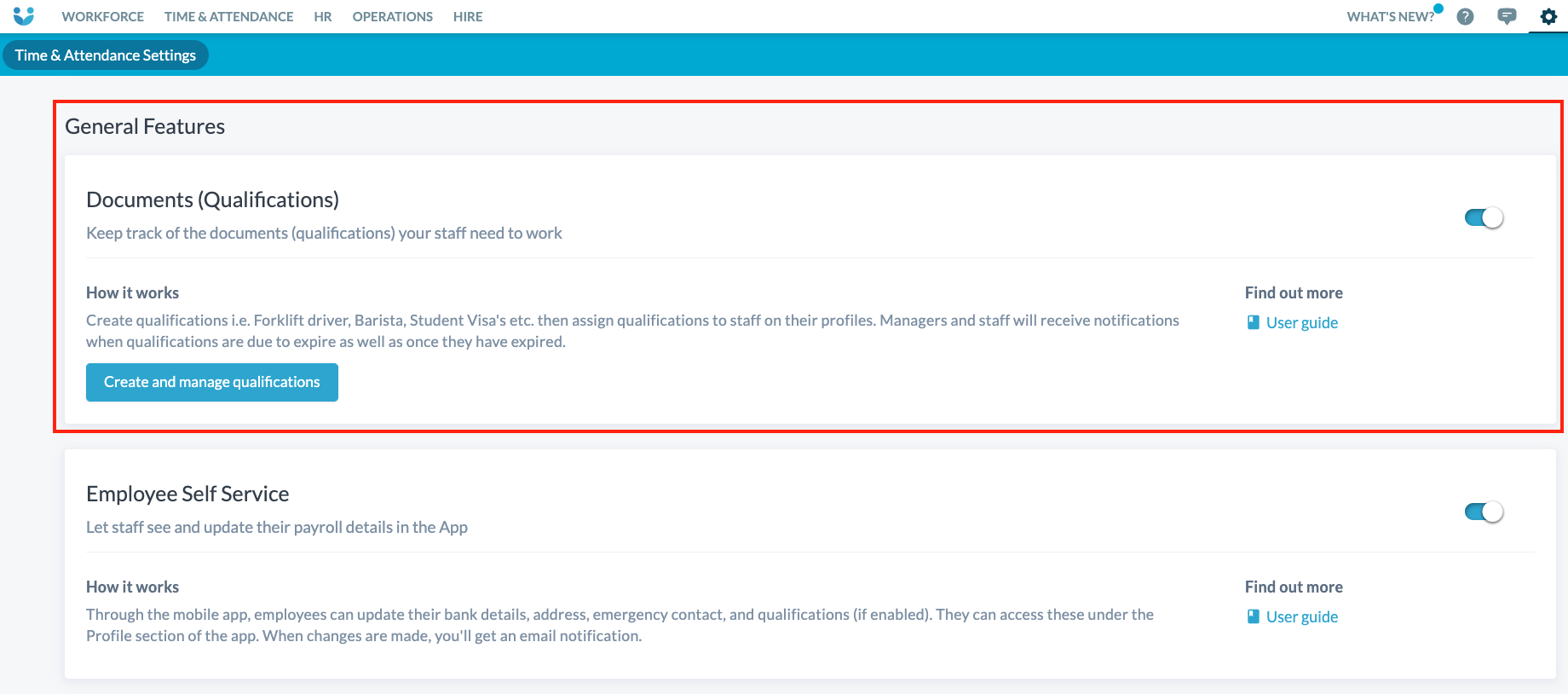Select the Time & Attendance Settings tab
This screenshot has width=1568, height=694.
click(x=106, y=55)
